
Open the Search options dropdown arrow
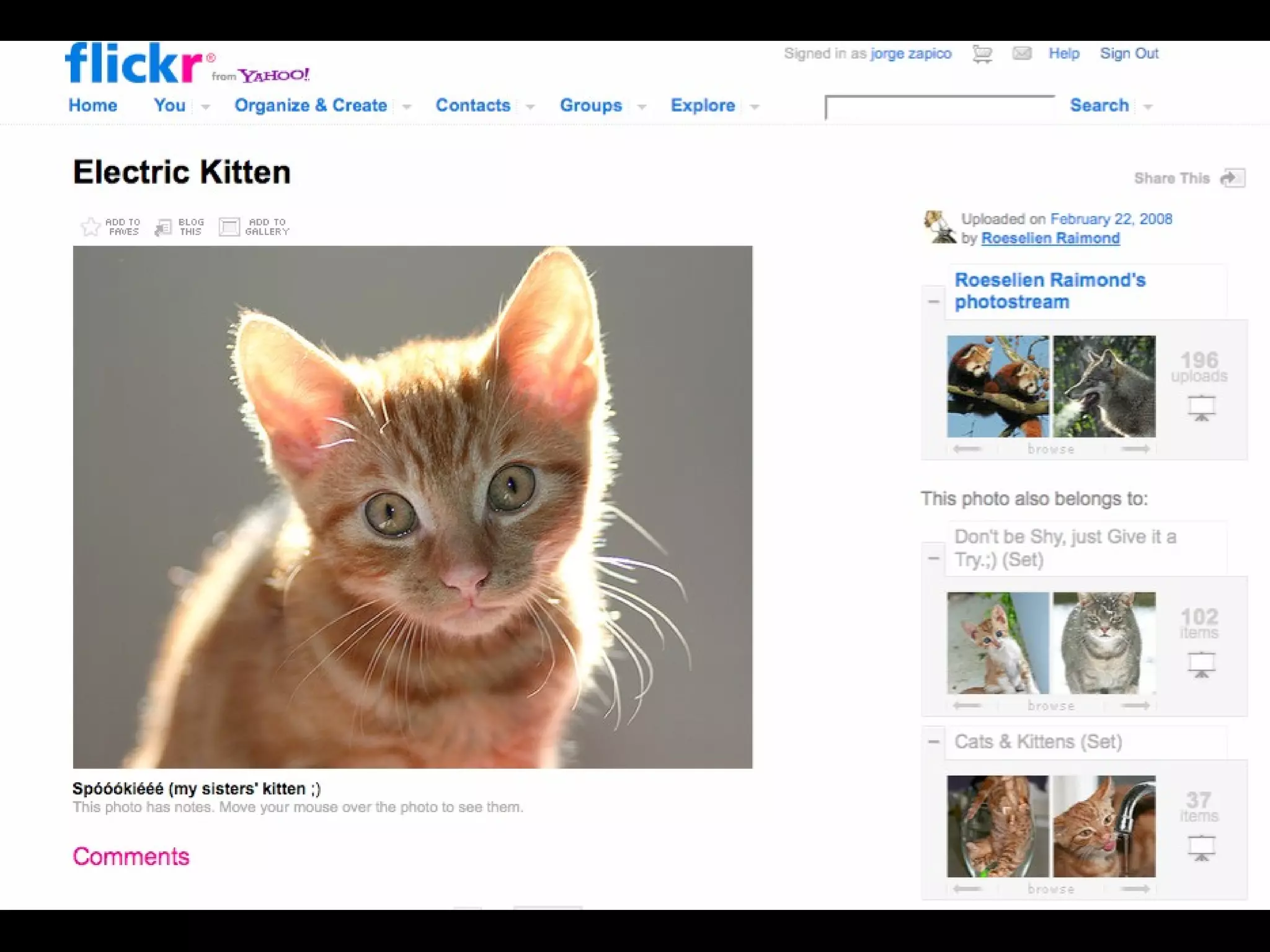1148,107
